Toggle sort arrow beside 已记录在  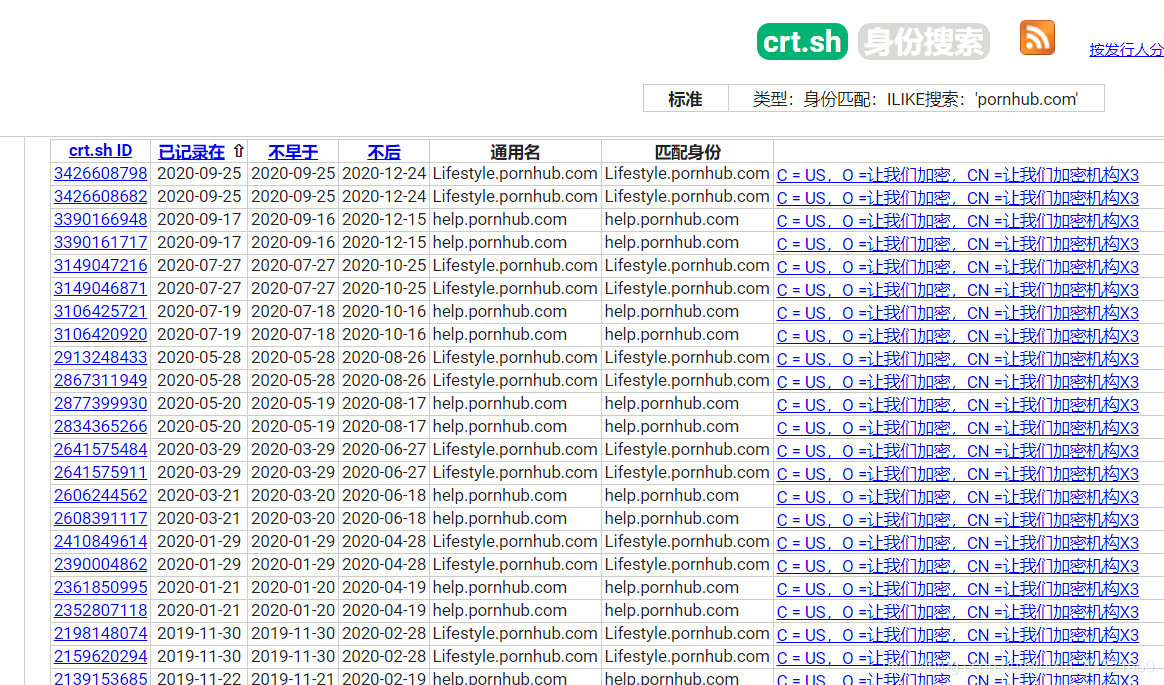[x=238, y=151]
